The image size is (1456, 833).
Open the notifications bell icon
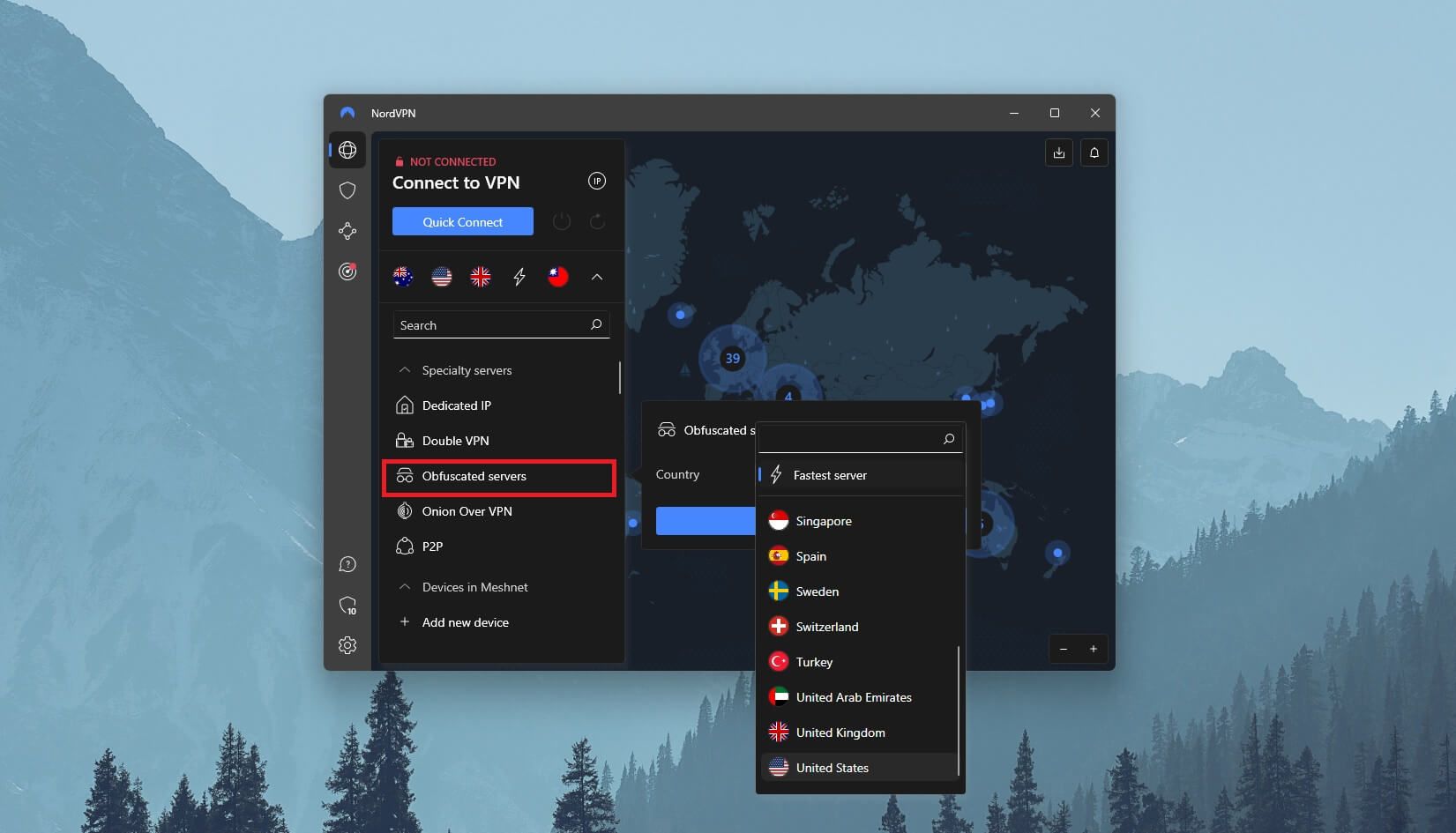click(1094, 152)
